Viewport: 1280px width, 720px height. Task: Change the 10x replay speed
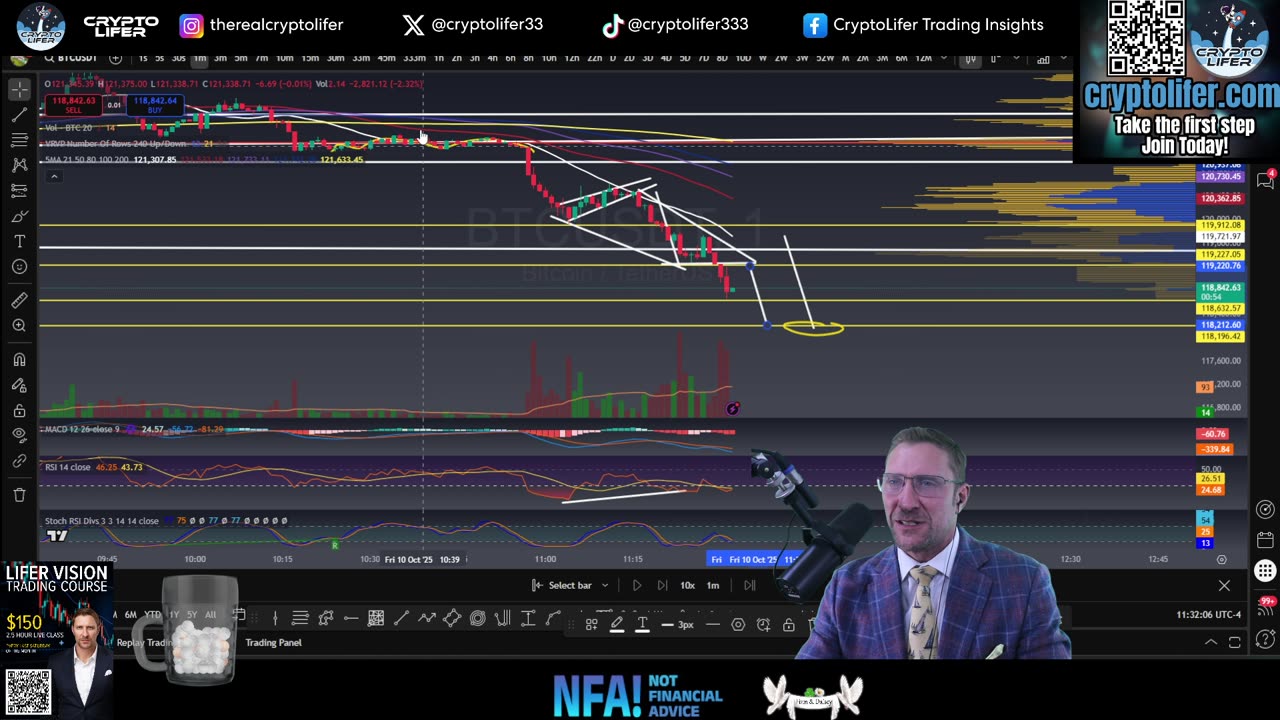(688, 585)
